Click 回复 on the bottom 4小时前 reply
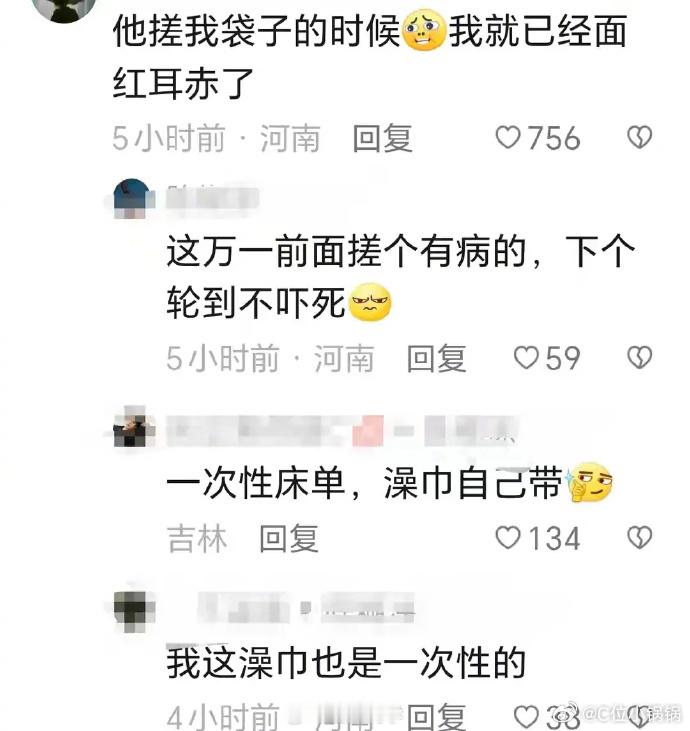Viewport: 690px width, 731px height. coord(436,717)
